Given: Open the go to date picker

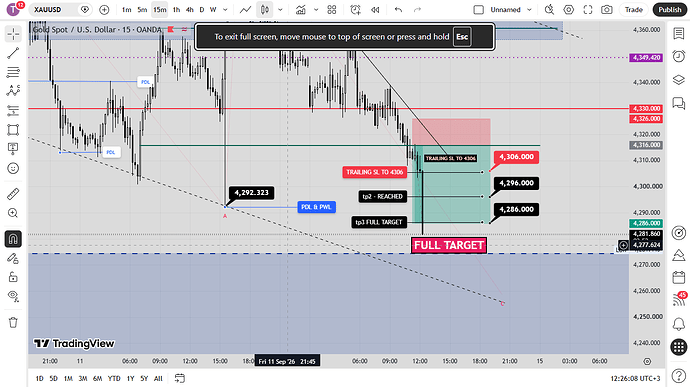Looking at the screenshot, I should [180, 378].
